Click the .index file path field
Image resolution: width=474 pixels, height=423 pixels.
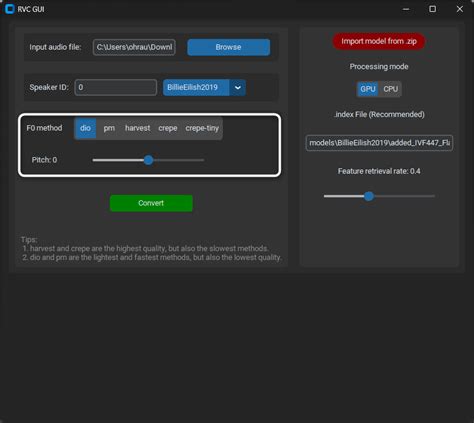[x=379, y=143]
